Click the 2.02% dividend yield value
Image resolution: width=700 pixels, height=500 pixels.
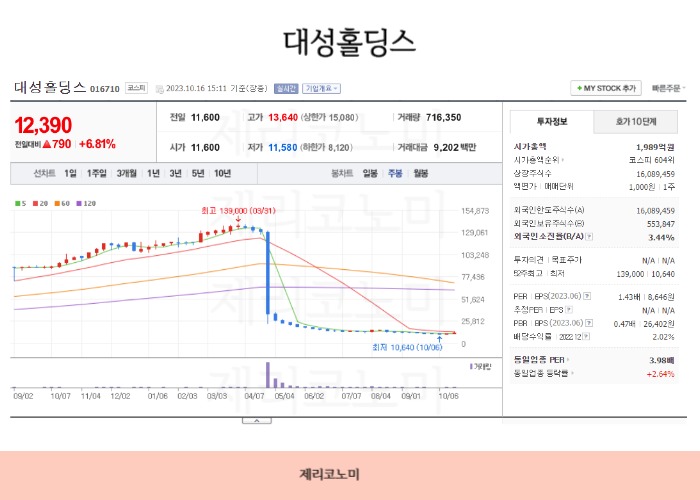(663, 337)
